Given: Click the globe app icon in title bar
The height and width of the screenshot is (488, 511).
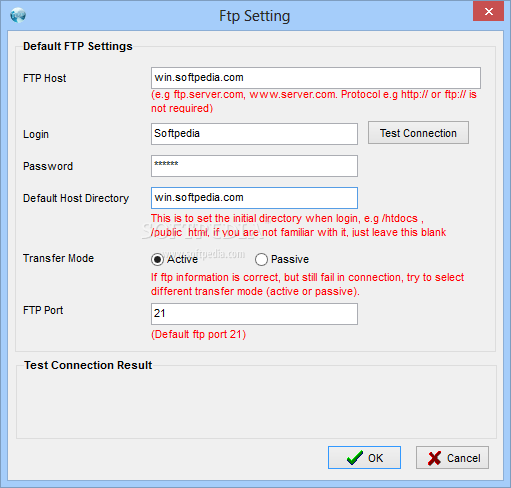Looking at the screenshot, I should pyautogui.click(x=18, y=16).
